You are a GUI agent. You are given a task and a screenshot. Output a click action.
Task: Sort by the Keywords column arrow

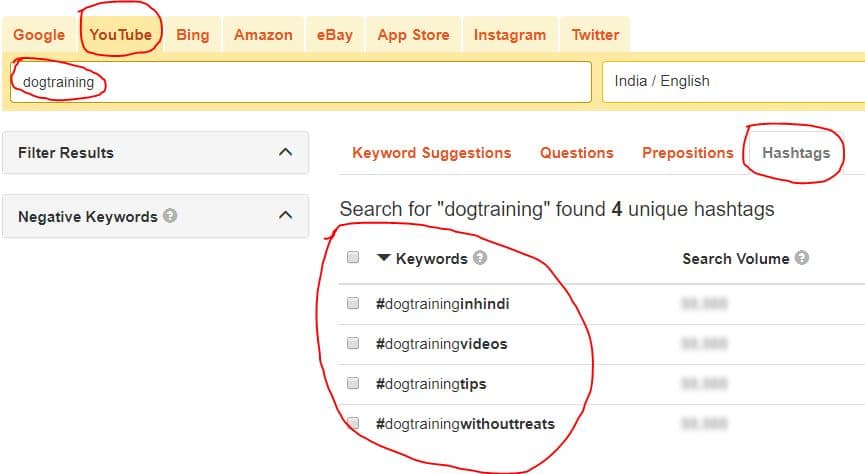[x=383, y=258]
